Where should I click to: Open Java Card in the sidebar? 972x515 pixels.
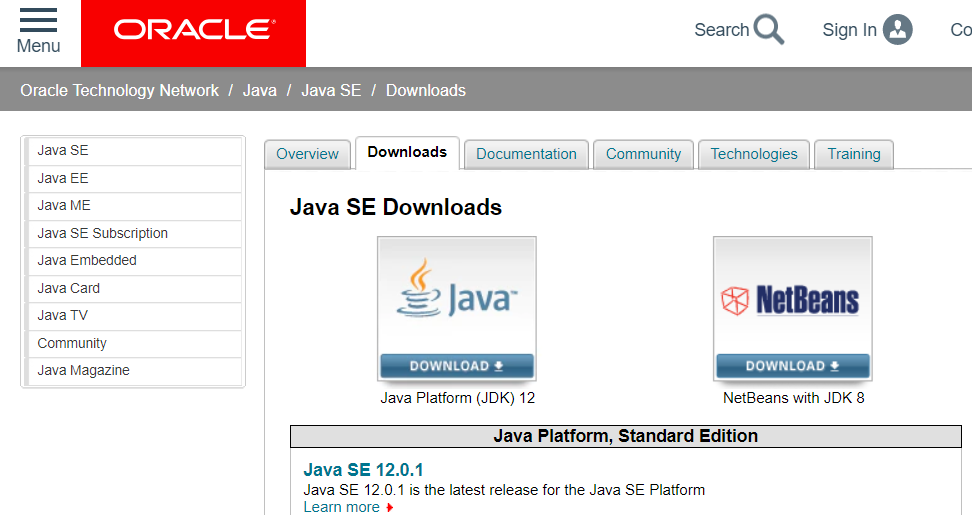[133, 288]
